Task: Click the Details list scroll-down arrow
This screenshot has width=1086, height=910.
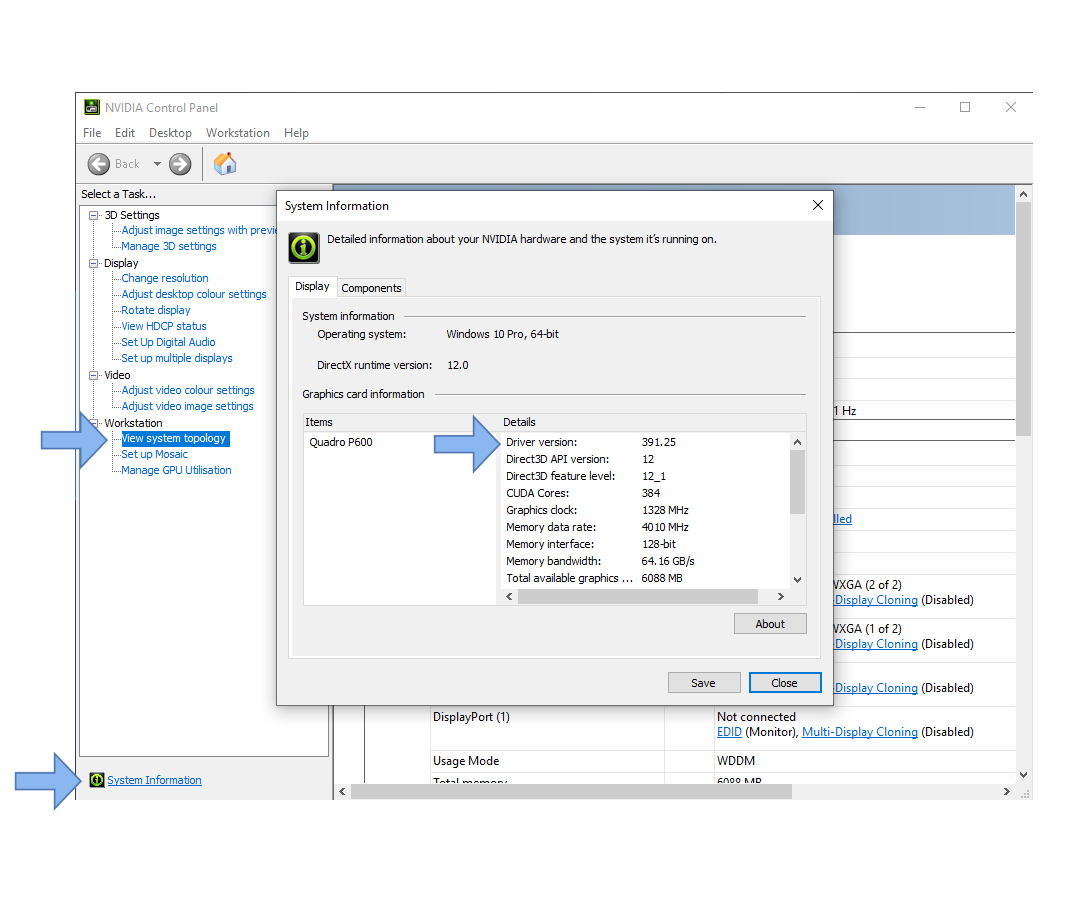Action: [x=797, y=579]
